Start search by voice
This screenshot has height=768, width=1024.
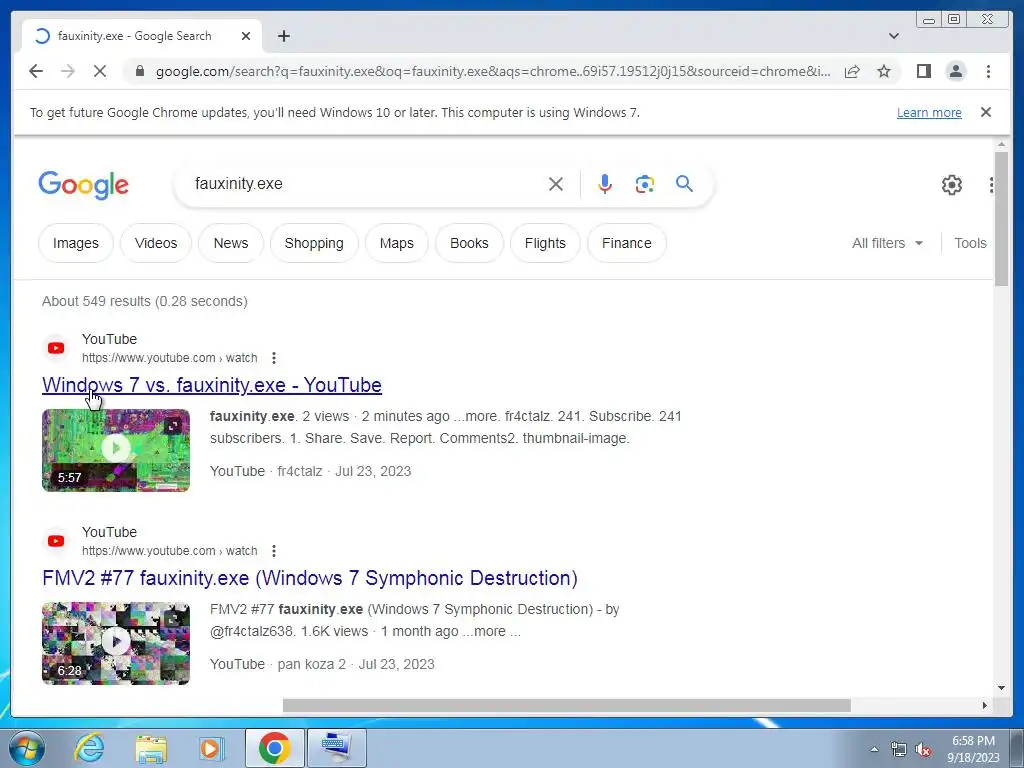pos(605,184)
